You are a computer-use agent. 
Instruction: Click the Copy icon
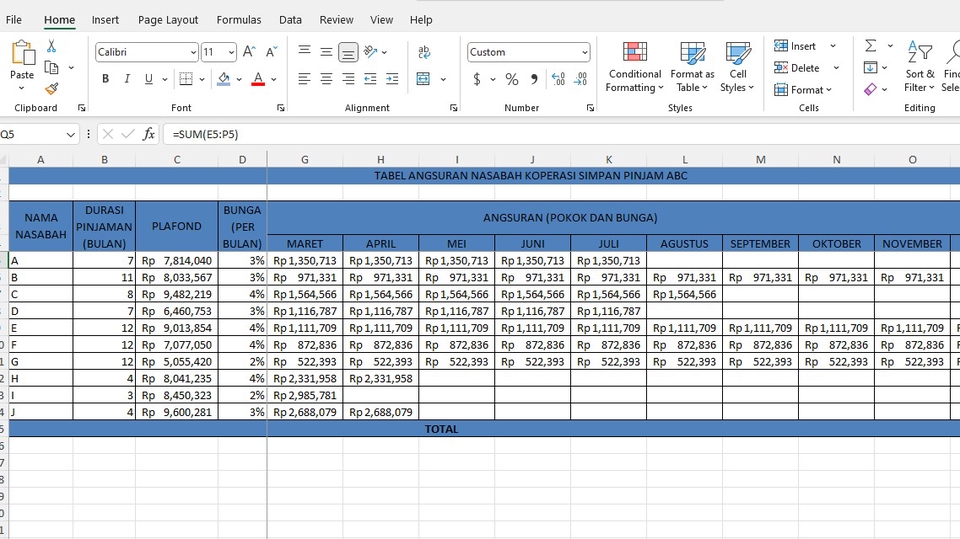(52, 67)
